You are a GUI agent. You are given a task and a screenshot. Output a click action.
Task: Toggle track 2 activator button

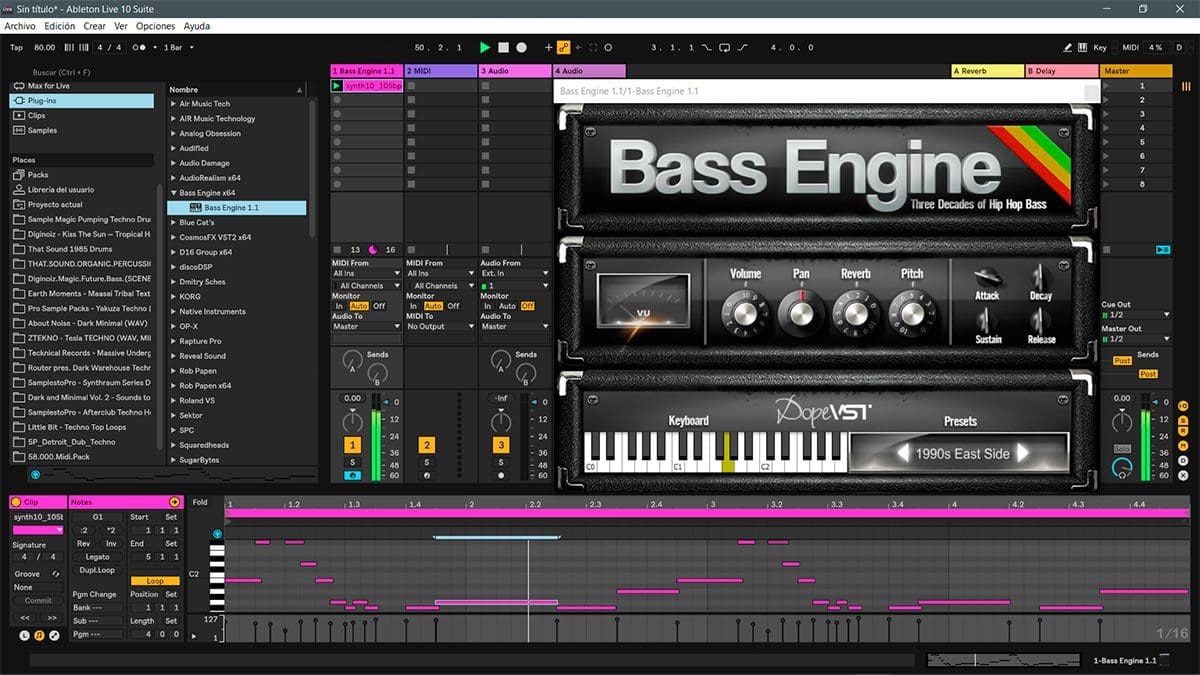(x=427, y=445)
